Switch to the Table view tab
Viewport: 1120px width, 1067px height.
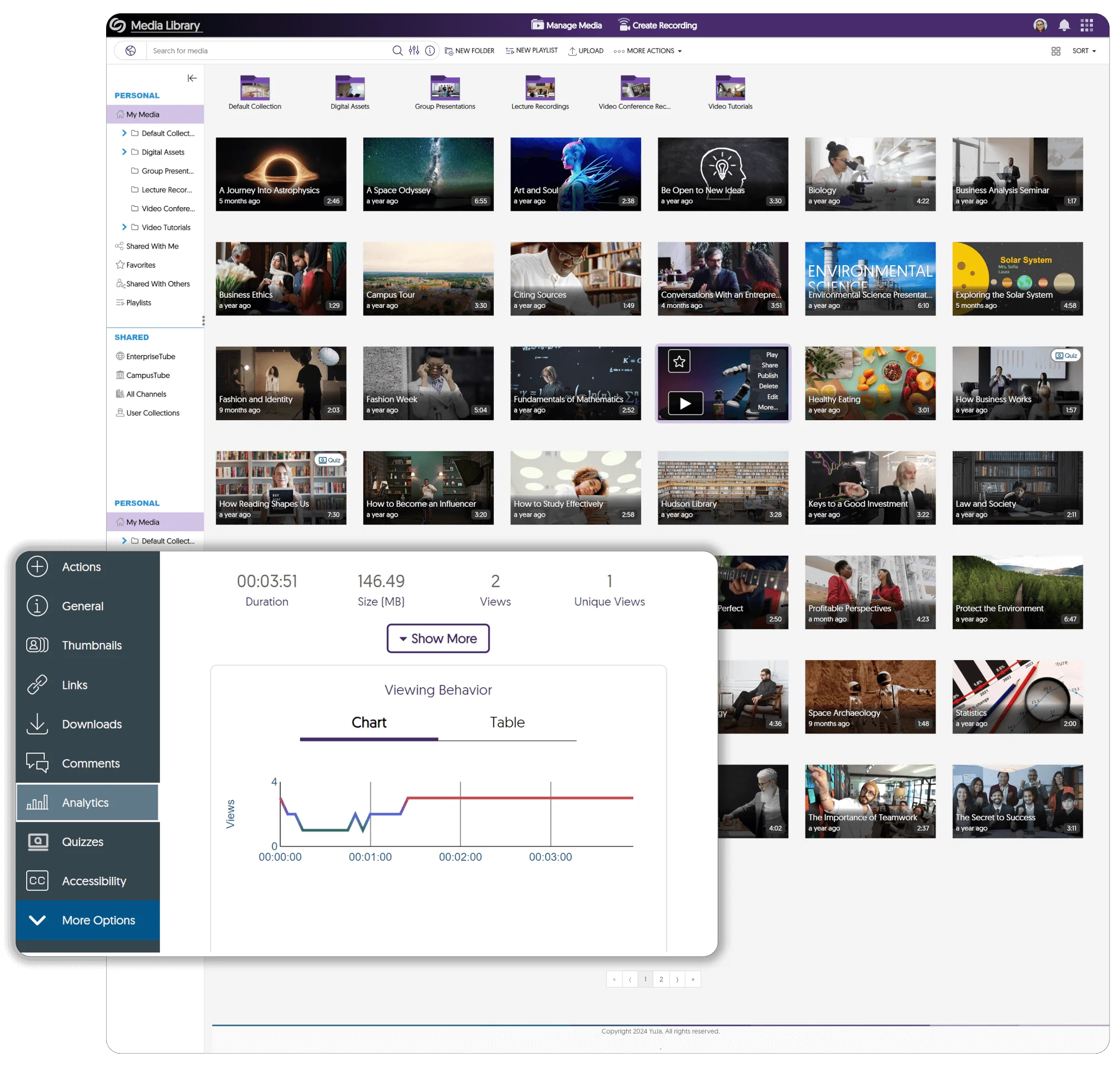(x=508, y=722)
